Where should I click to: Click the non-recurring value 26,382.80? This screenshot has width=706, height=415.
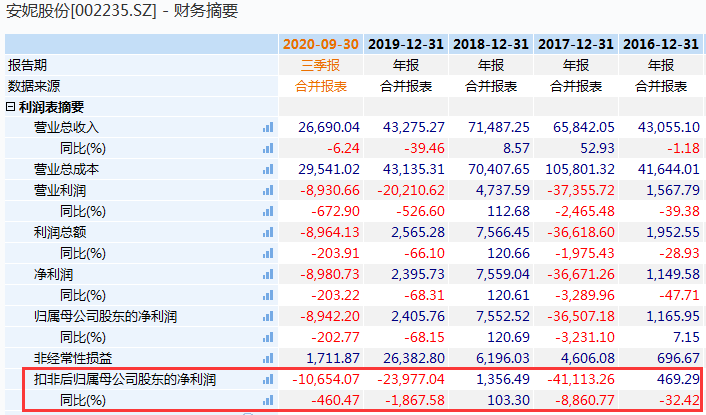coord(414,359)
